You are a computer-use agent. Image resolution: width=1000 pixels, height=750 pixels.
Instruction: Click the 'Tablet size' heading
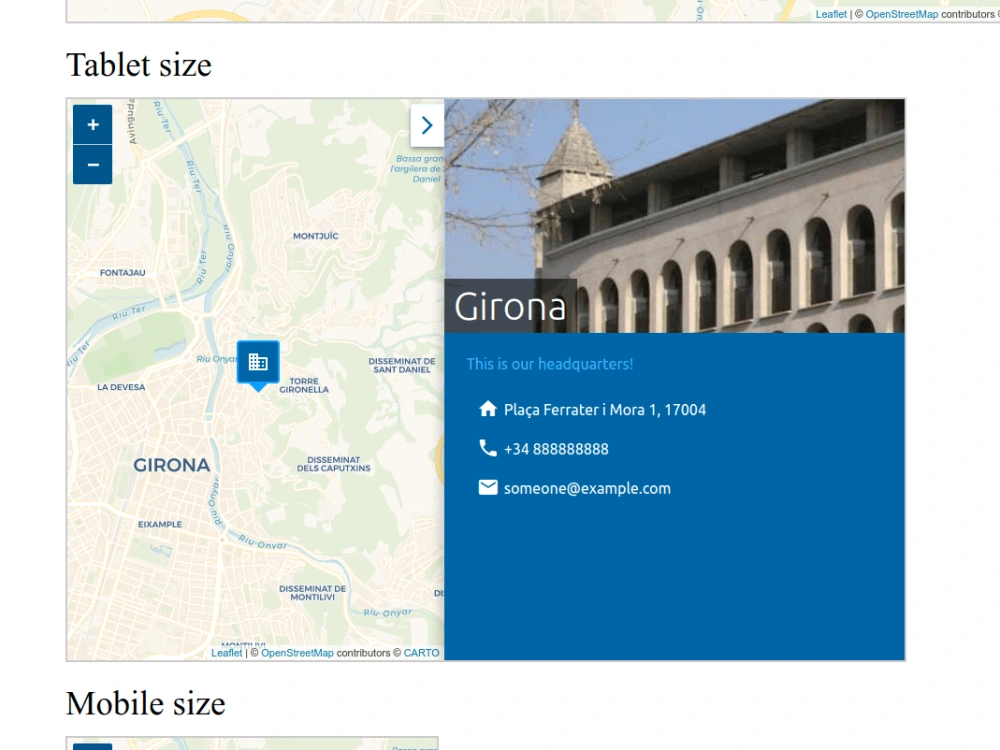138,65
